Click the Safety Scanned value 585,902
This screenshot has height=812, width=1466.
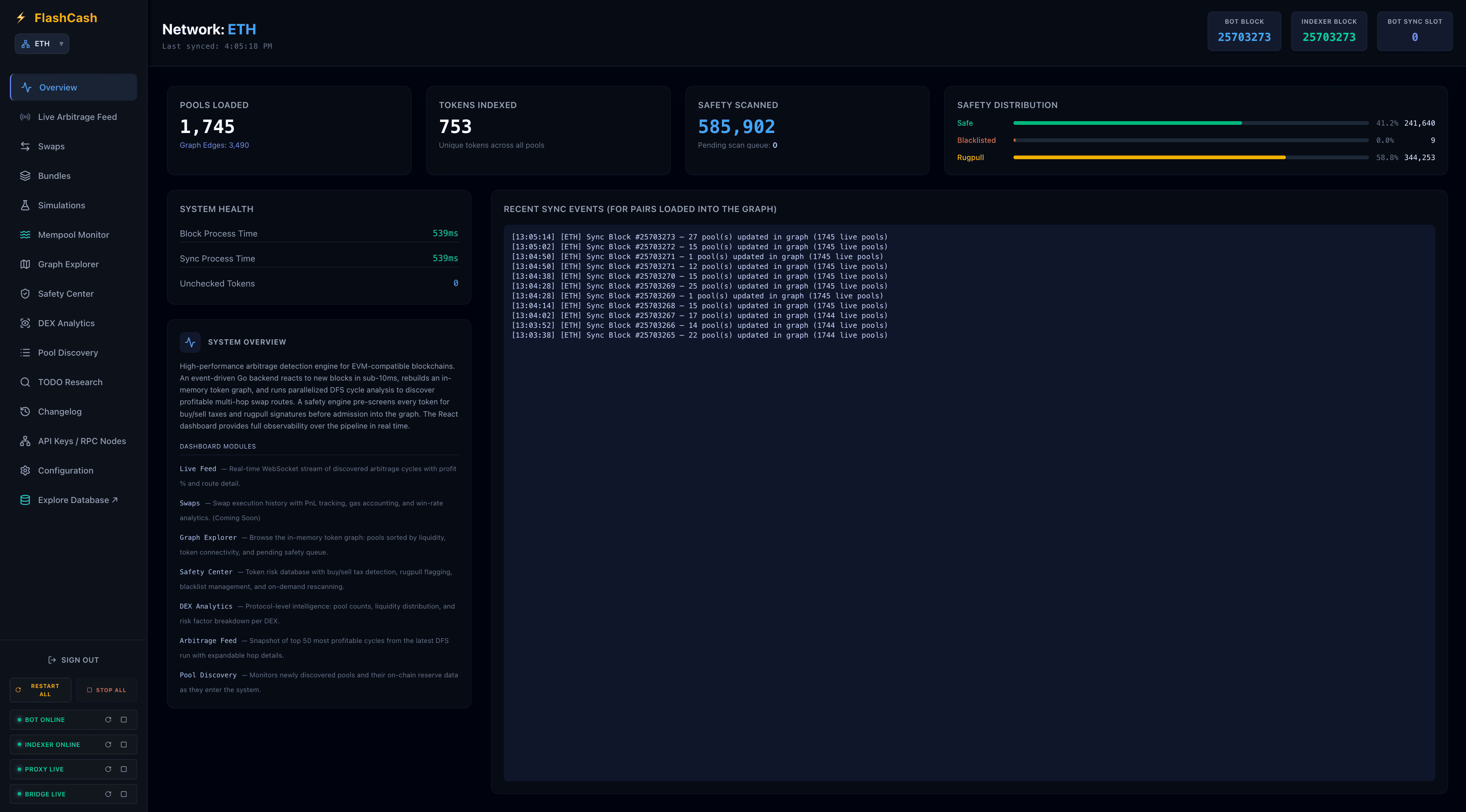point(736,126)
